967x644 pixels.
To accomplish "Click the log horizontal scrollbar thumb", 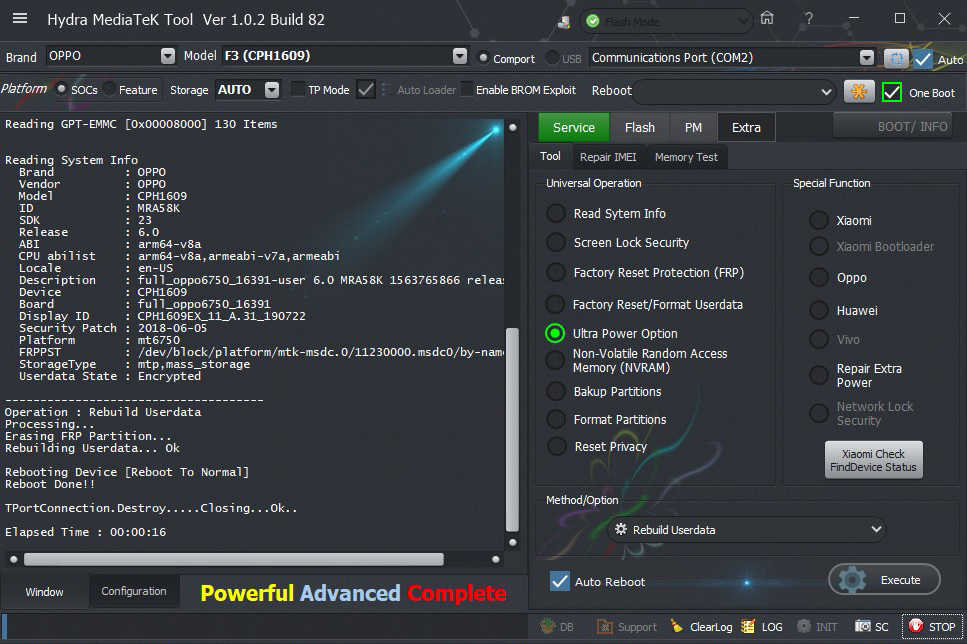I will (233, 559).
